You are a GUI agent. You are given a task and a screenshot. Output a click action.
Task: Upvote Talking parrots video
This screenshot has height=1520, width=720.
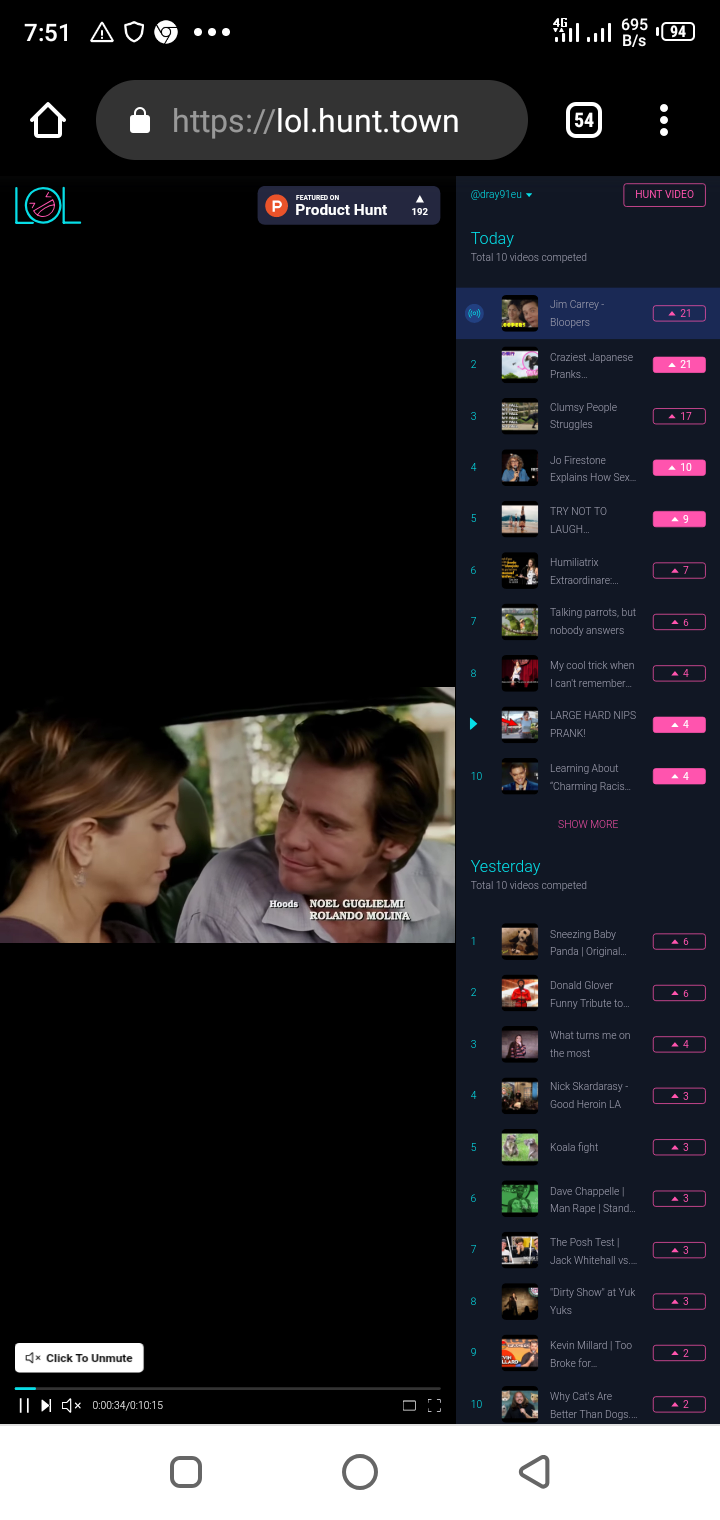679,622
